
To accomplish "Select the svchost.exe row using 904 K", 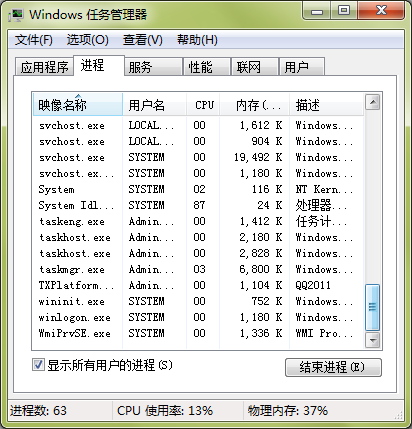I will 198,141.
